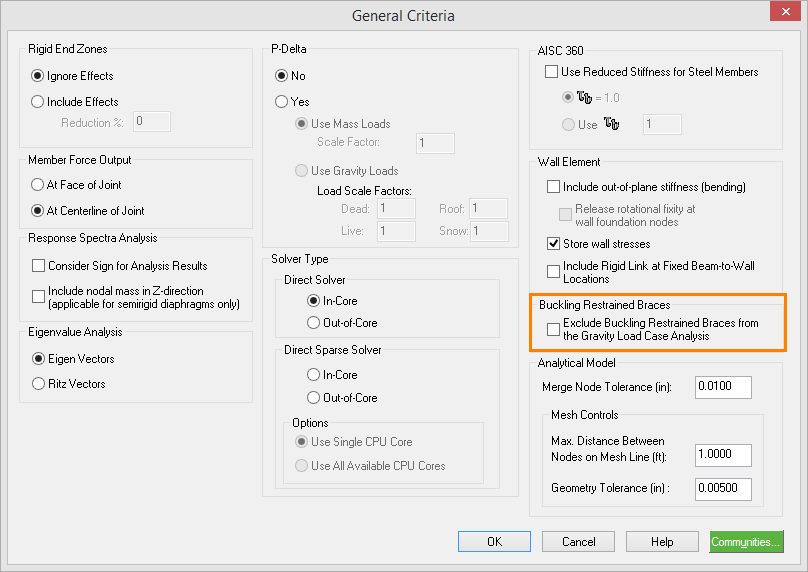Click the Merge Node Tolerance input field
This screenshot has height=572, width=808.
(722, 386)
